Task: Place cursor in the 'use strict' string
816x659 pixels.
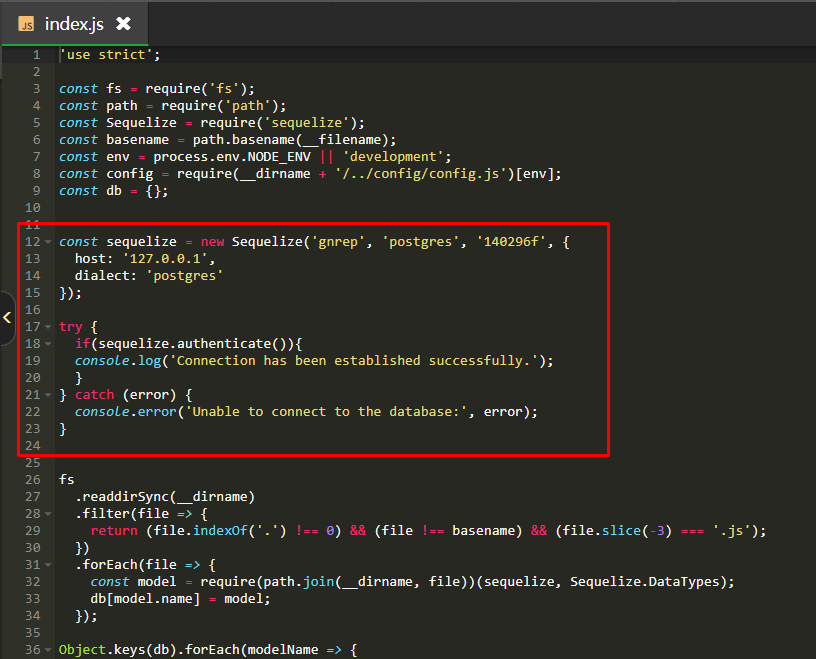Action: click(106, 55)
